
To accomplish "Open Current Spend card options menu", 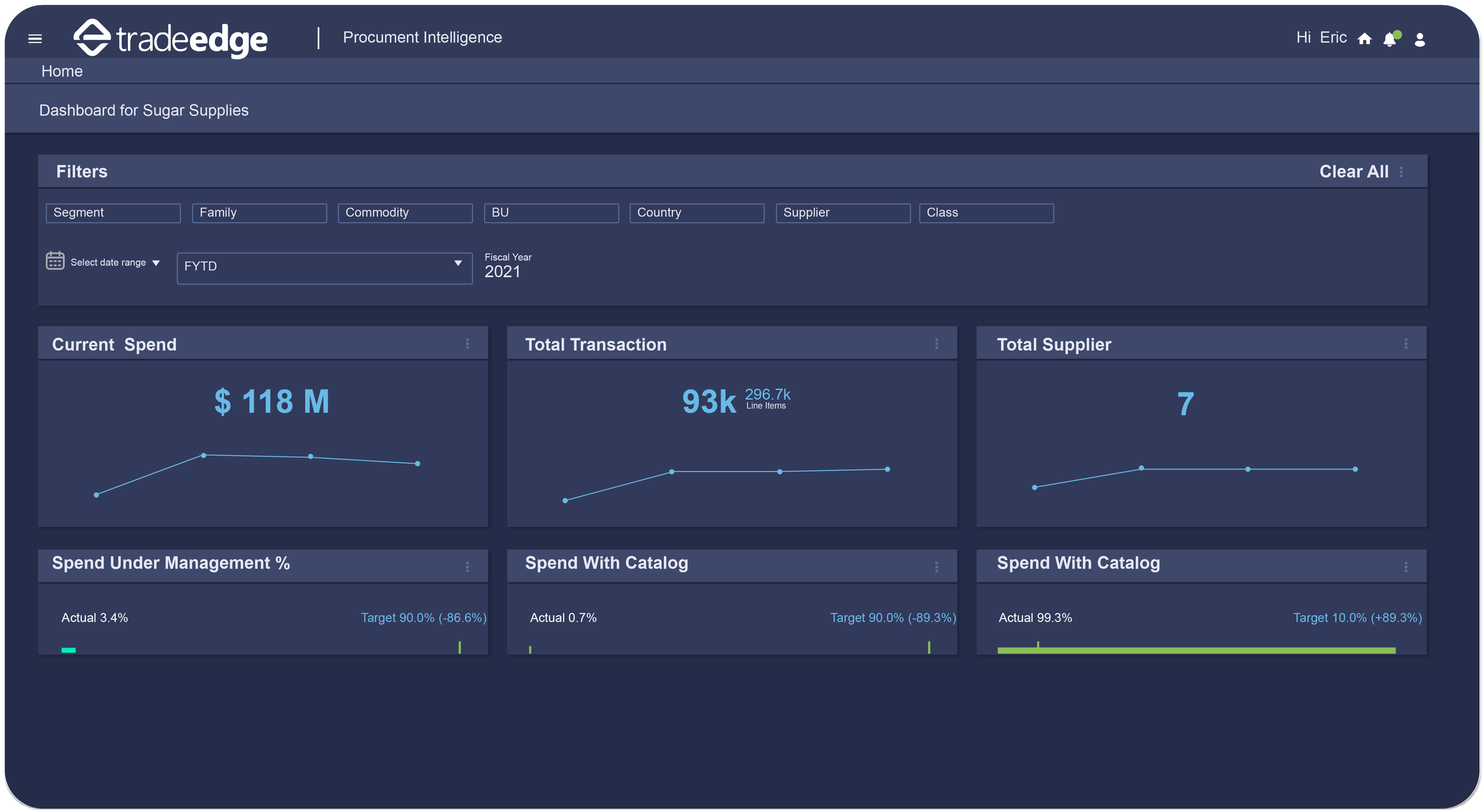I will click(x=467, y=344).
